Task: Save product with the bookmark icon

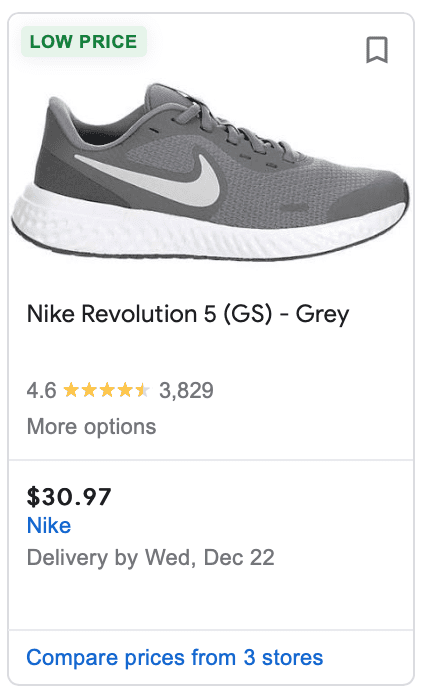Action: (x=377, y=50)
